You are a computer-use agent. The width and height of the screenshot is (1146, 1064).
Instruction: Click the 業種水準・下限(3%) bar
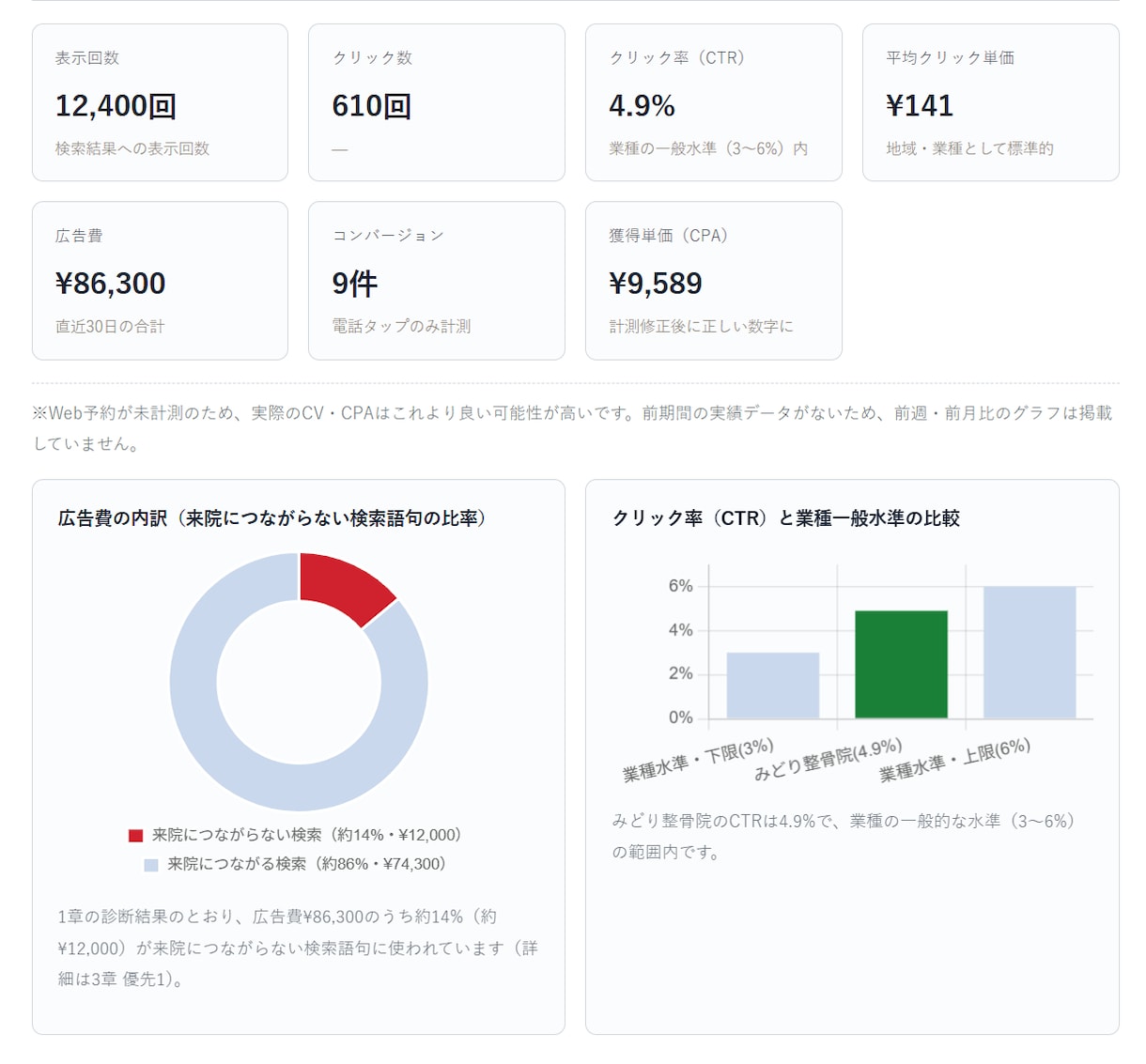(773, 686)
